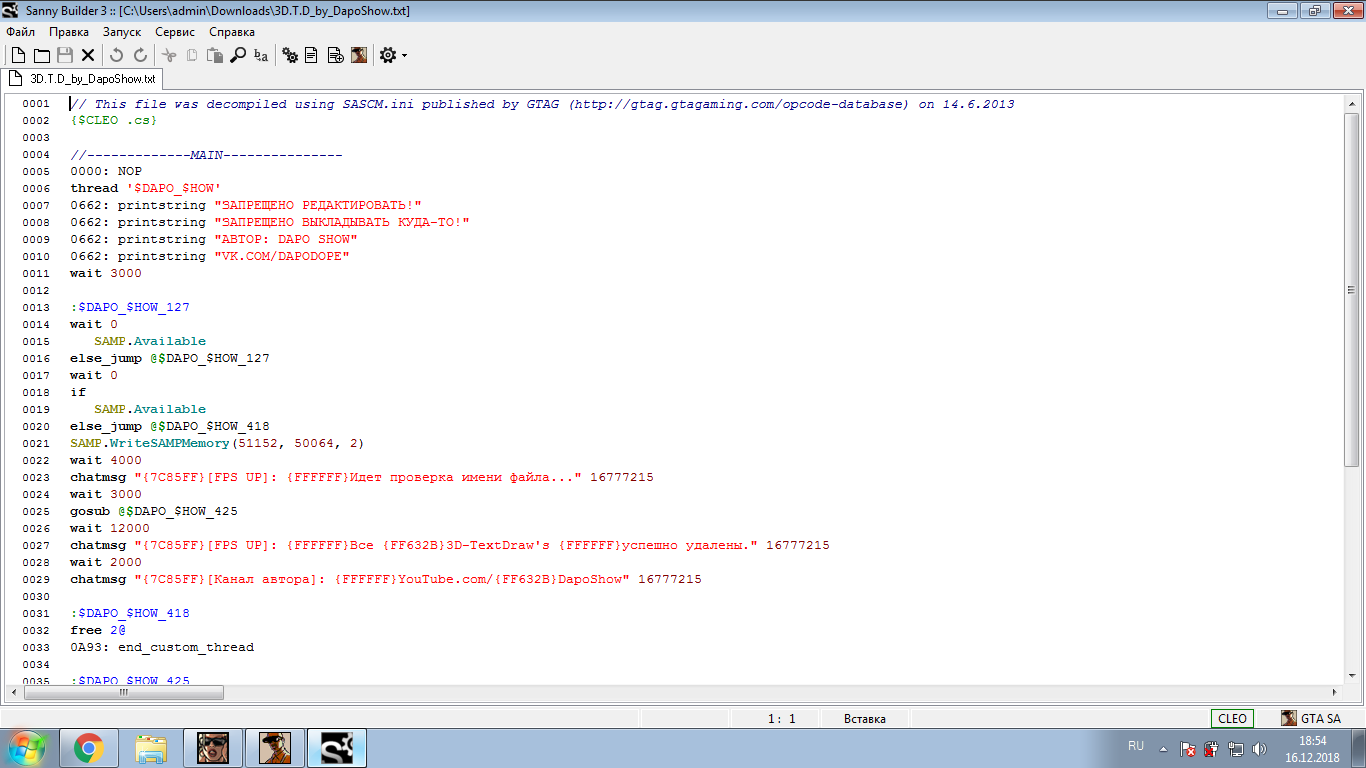Click the horizontal scrollbar right arrow
This screenshot has width=1366, height=768.
tap(1335, 692)
